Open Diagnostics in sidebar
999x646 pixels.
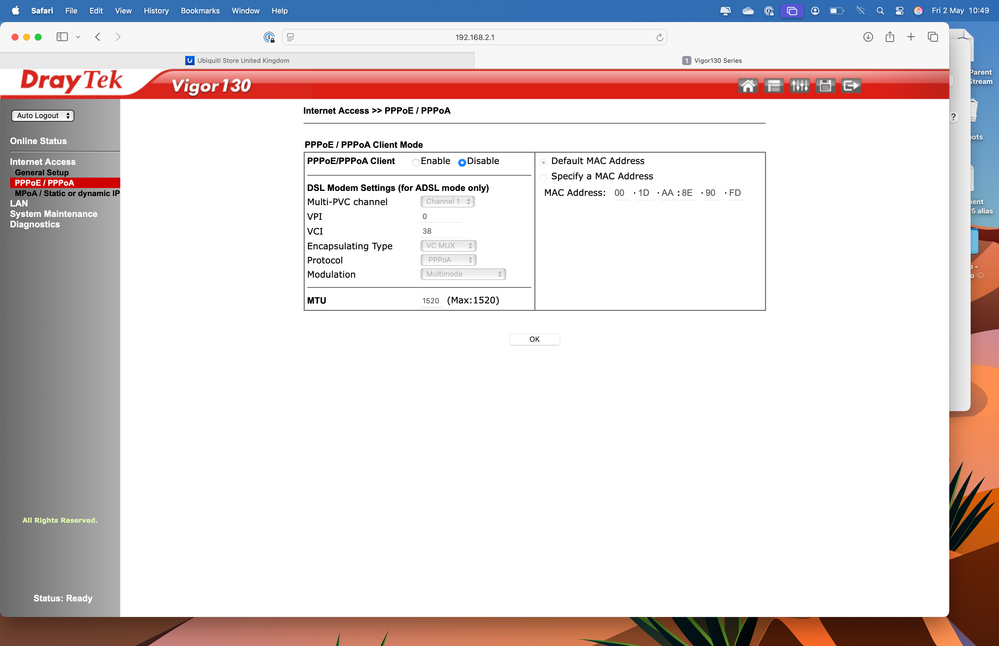tap(34, 224)
